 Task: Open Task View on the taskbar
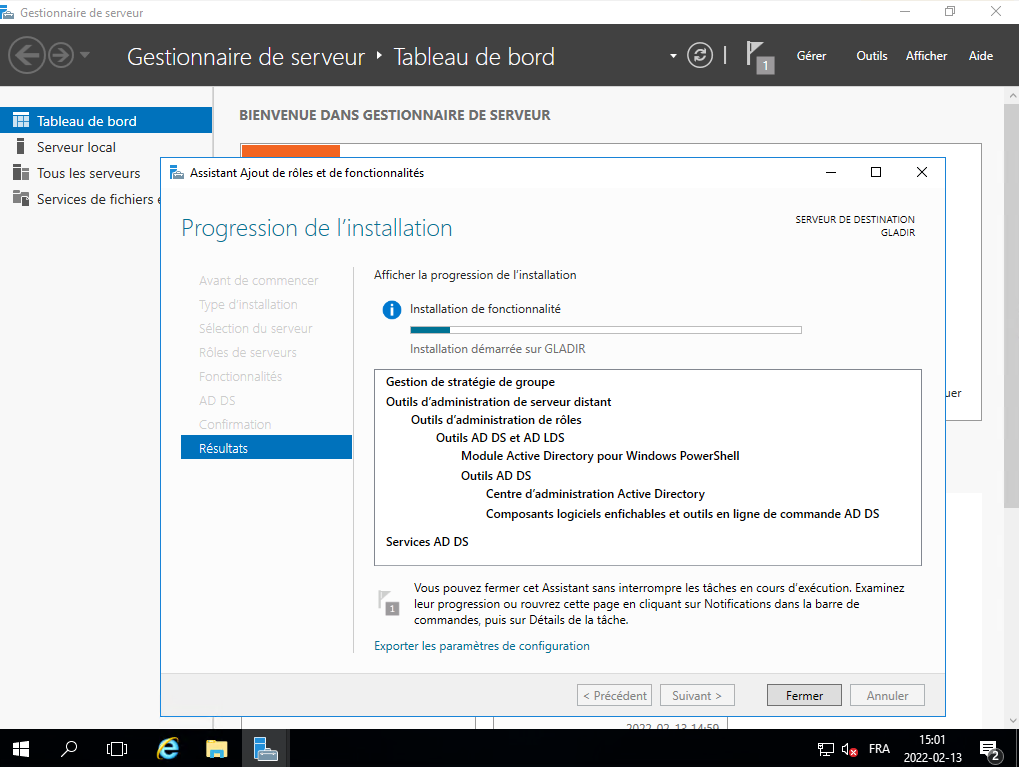click(117, 749)
